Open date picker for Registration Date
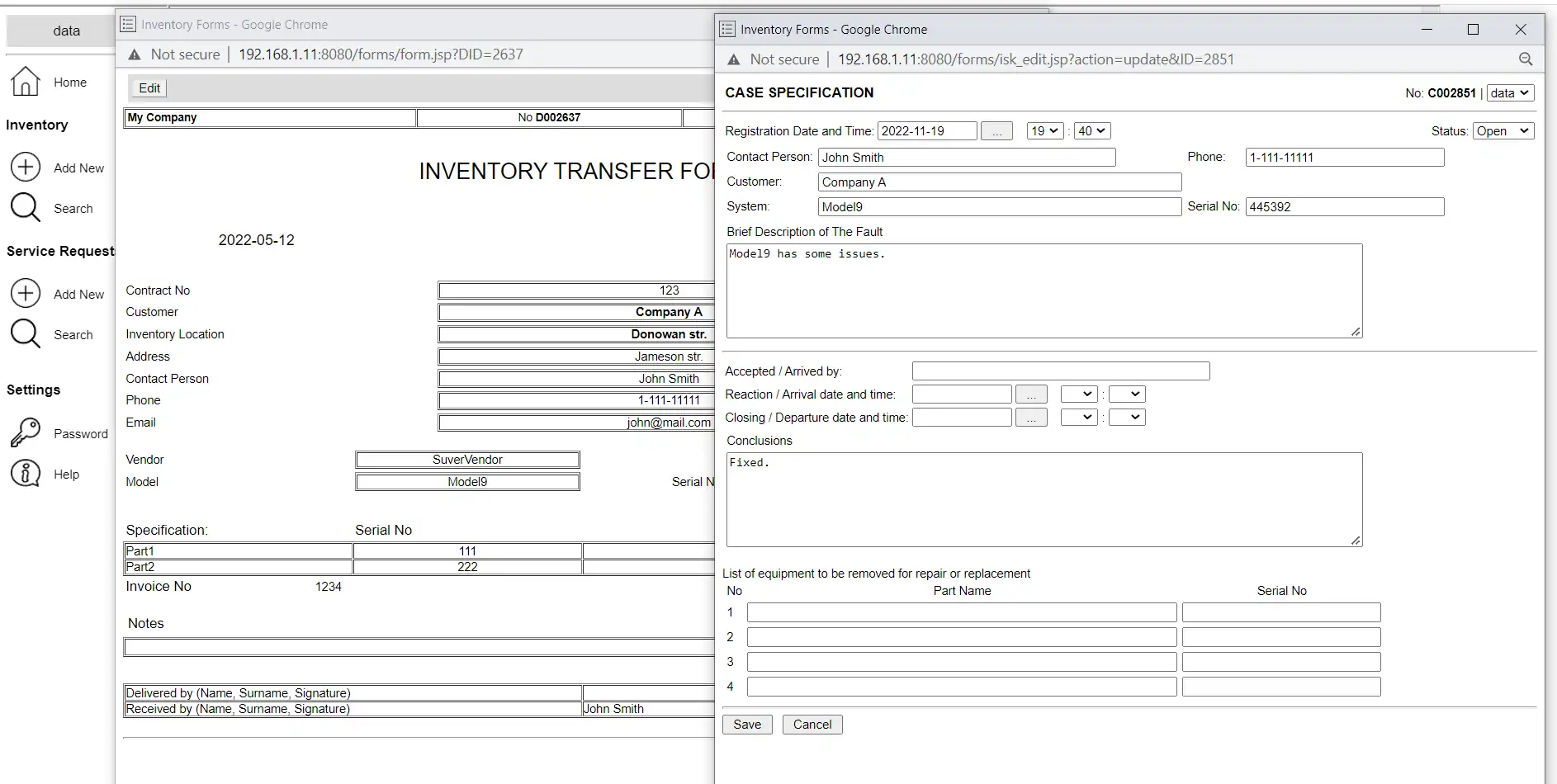This screenshot has height=784, width=1557. (x=997, y=131)
